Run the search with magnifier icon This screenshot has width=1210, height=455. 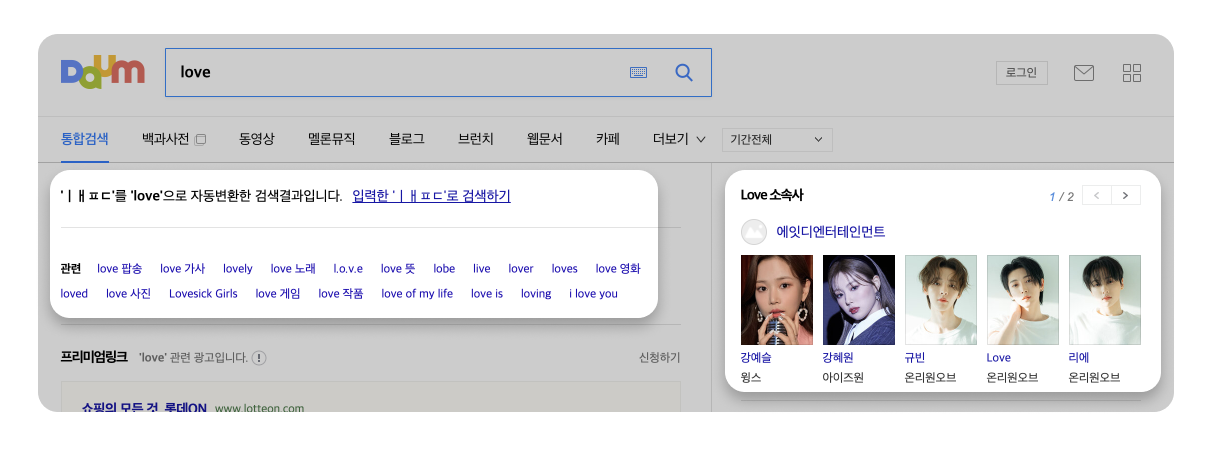[684, 72]
